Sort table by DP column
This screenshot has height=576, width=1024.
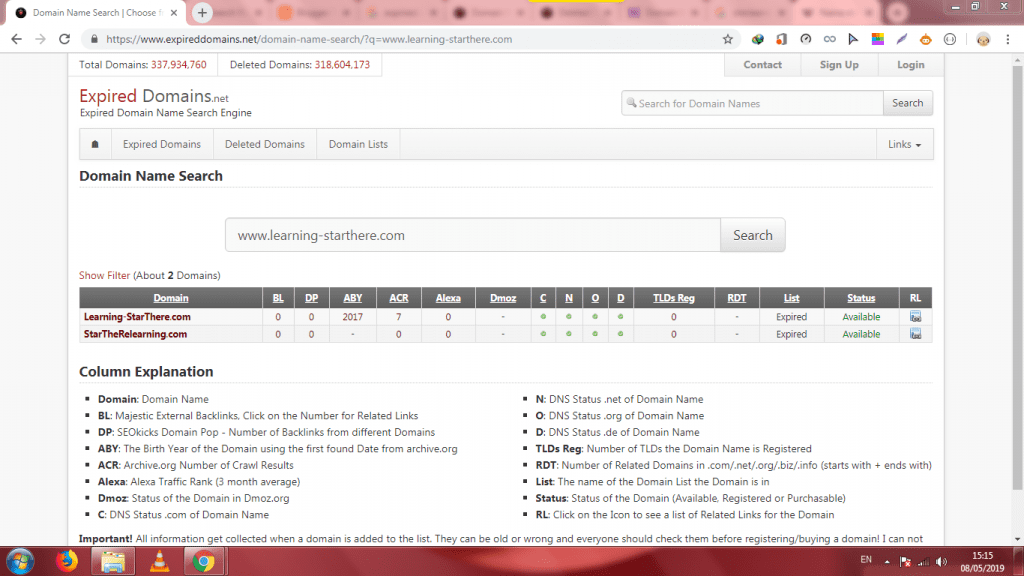coord(312,298)
